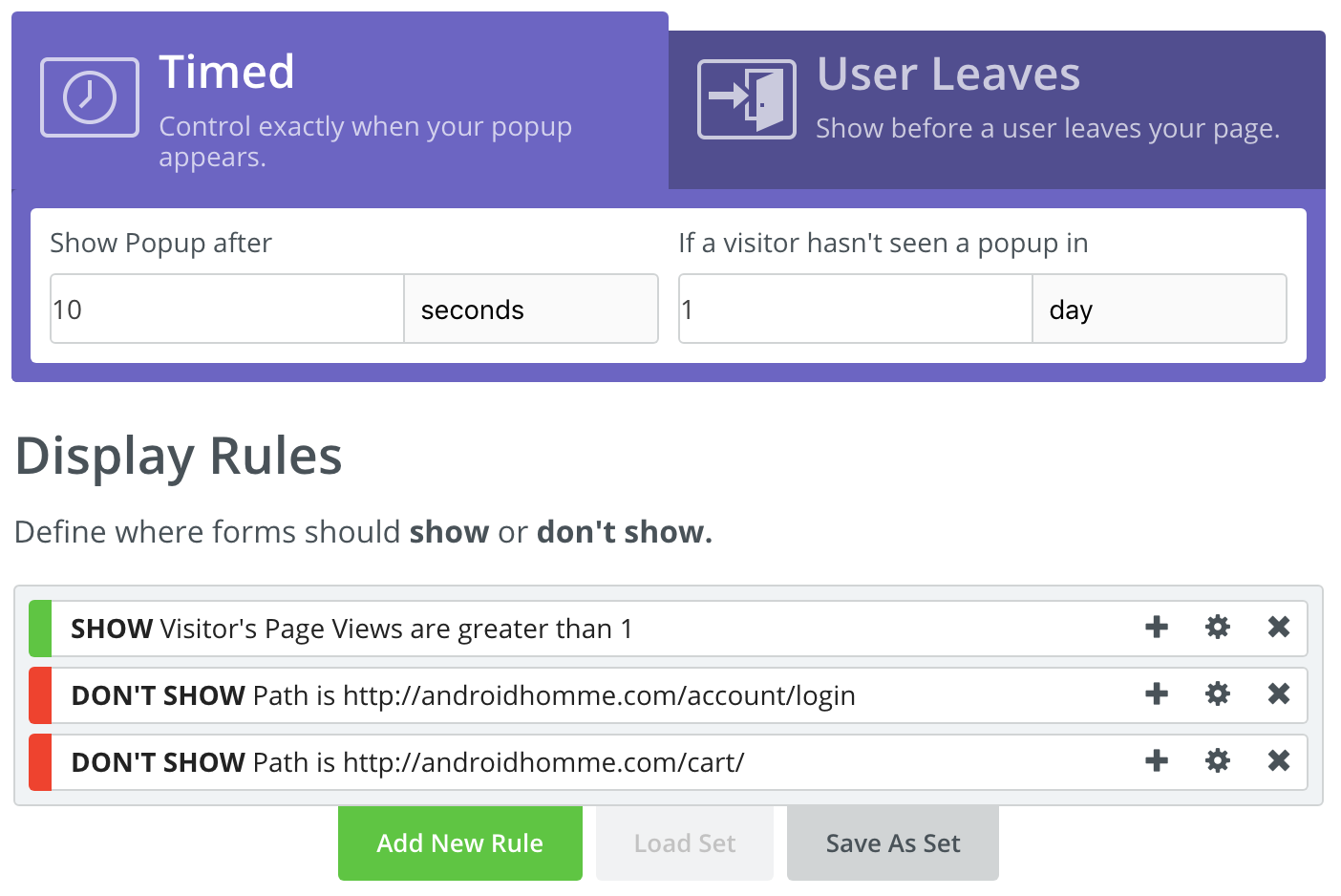Open gear settings for cart path rule
The width and height of the screenshot is (1341, 896).
coord(1218,761)
